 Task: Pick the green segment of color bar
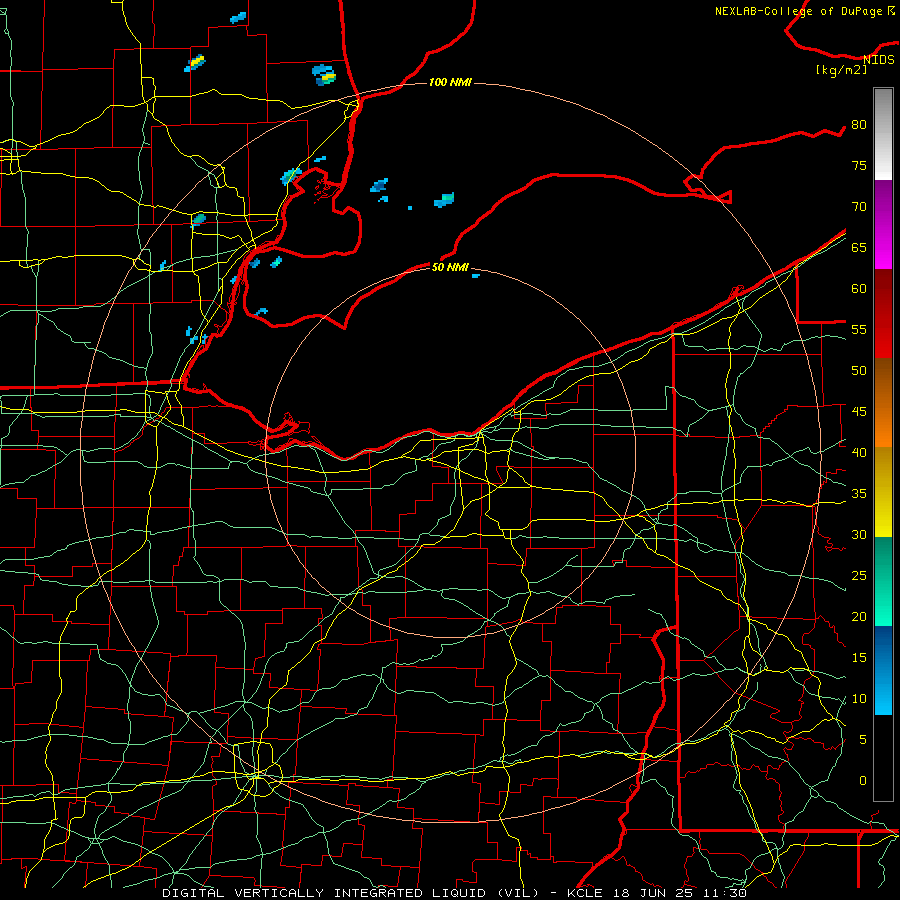(883, 581)
